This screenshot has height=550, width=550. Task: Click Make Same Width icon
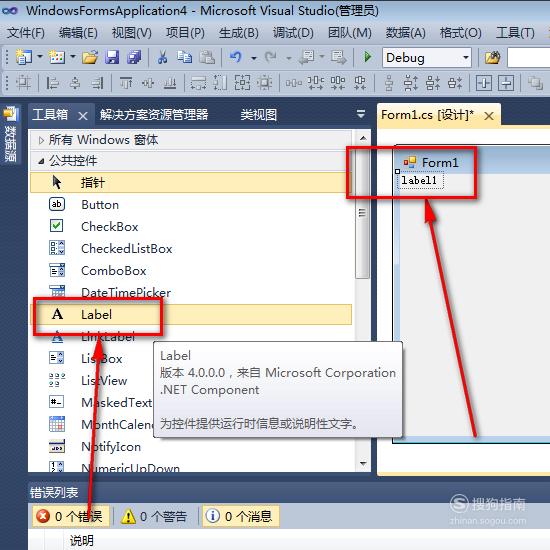[x=199, y=83]
